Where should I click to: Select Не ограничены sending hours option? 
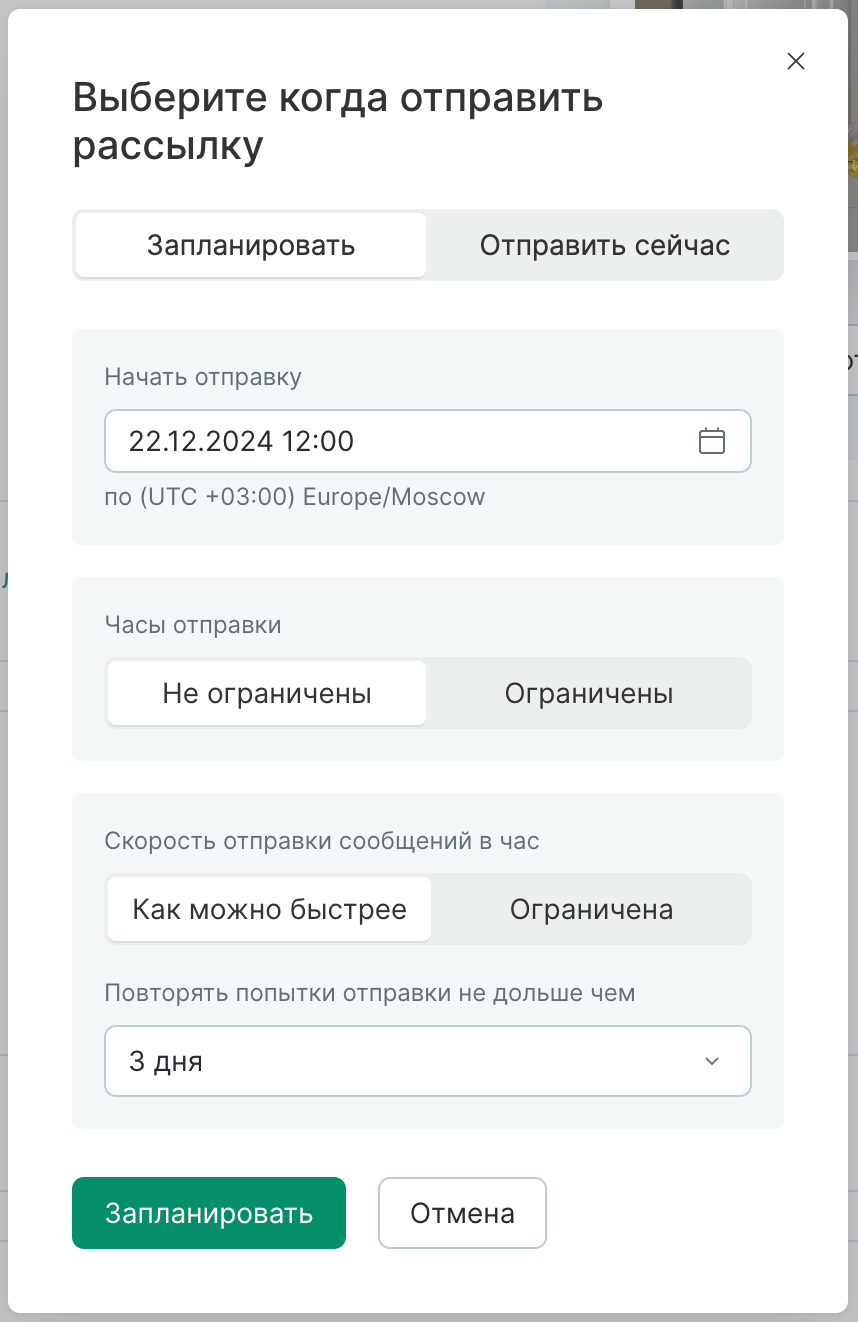(266, 692)
